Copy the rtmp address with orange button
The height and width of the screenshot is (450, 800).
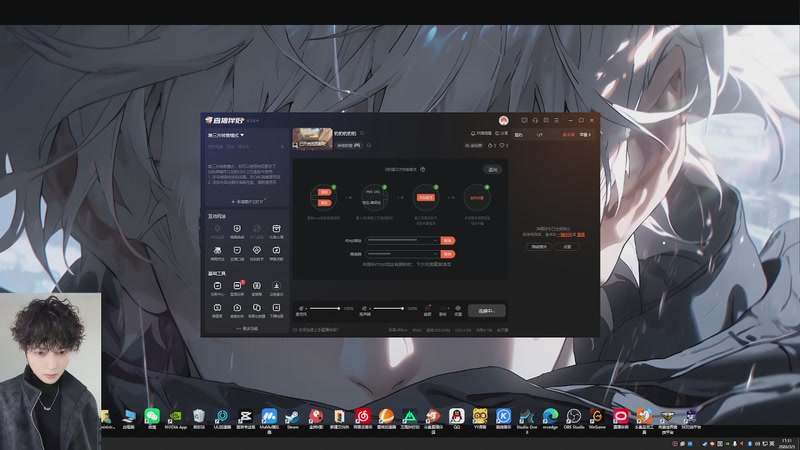pos(448,240)
